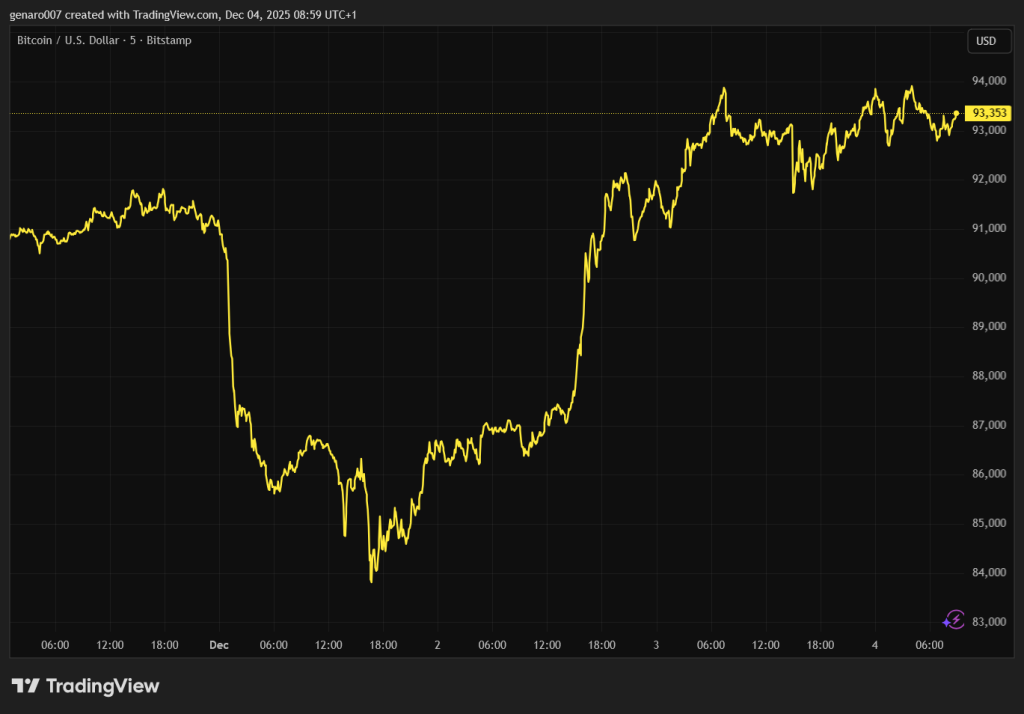Click the 90,000 price axis label
1024x714 pixels.
[x=988, y=278]
